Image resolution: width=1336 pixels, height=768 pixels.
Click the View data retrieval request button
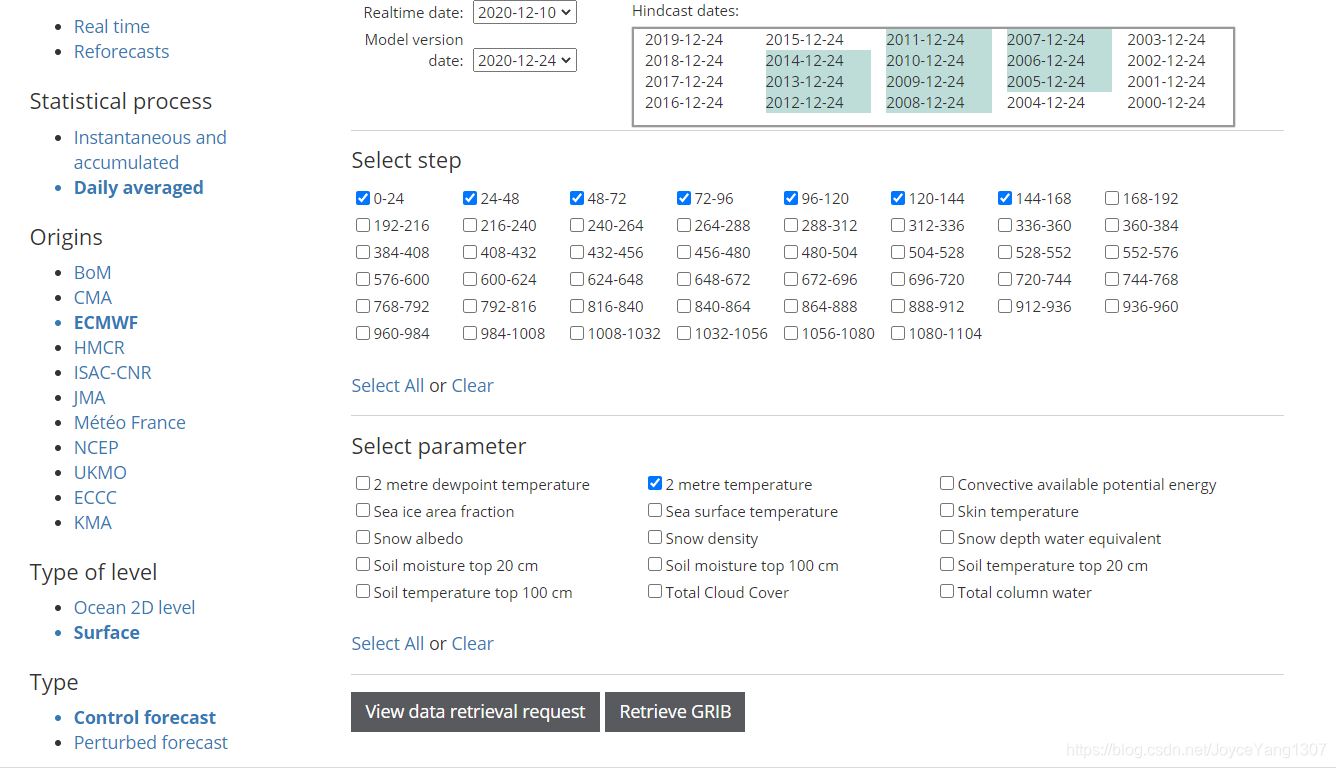pyautogui.click(x=475, y=711)
